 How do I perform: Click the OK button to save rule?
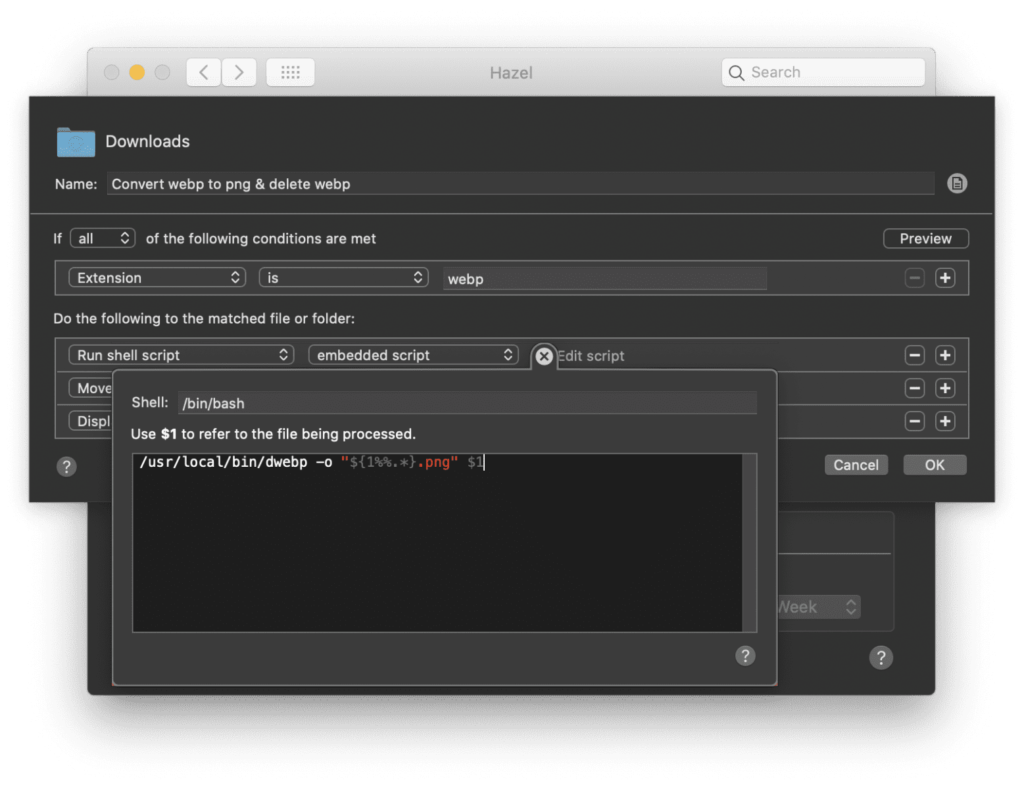coord(934,465)
